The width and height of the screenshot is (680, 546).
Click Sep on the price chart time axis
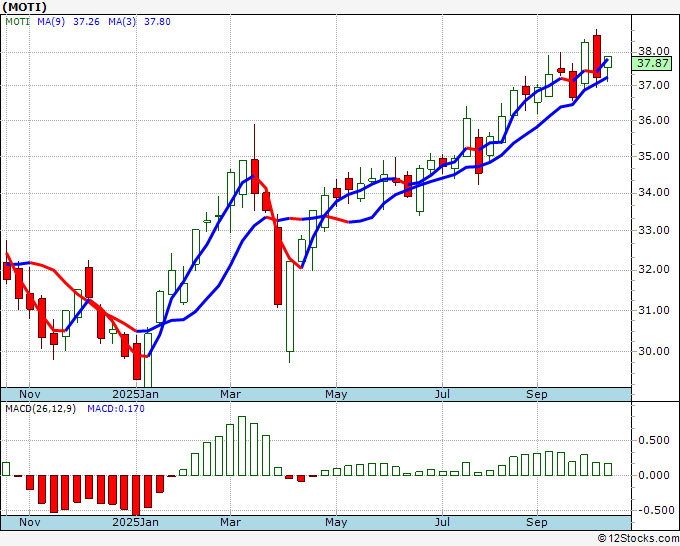[537, 394]
